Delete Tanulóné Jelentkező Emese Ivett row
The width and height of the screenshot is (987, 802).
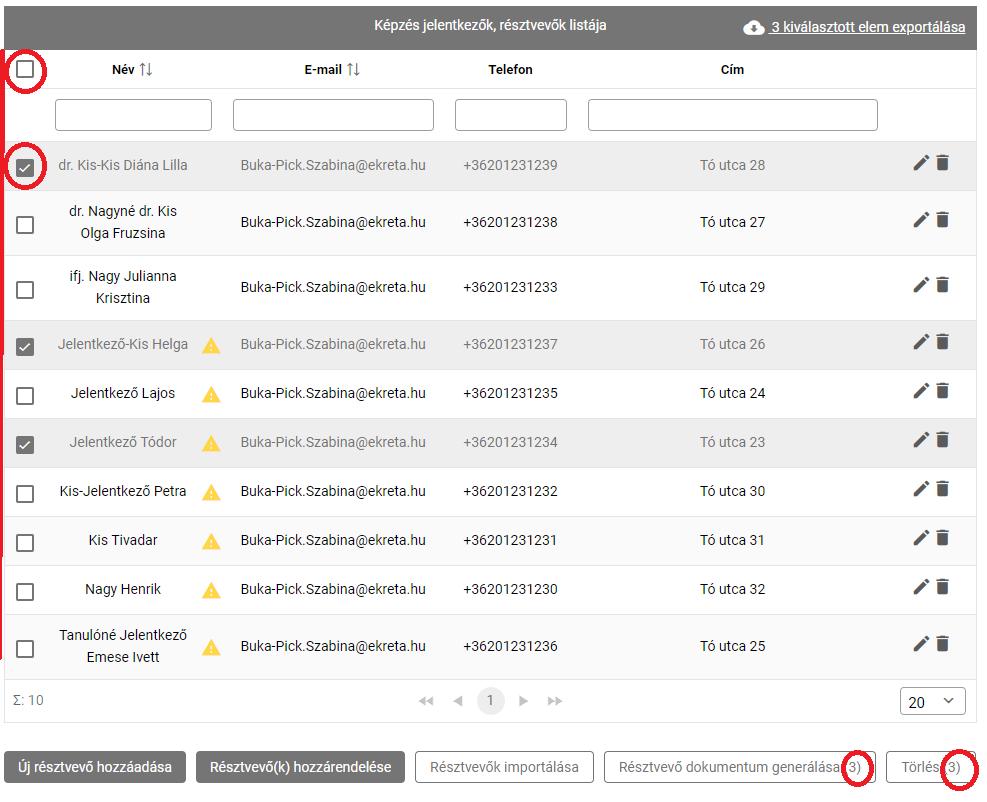(x=942, y=643)
